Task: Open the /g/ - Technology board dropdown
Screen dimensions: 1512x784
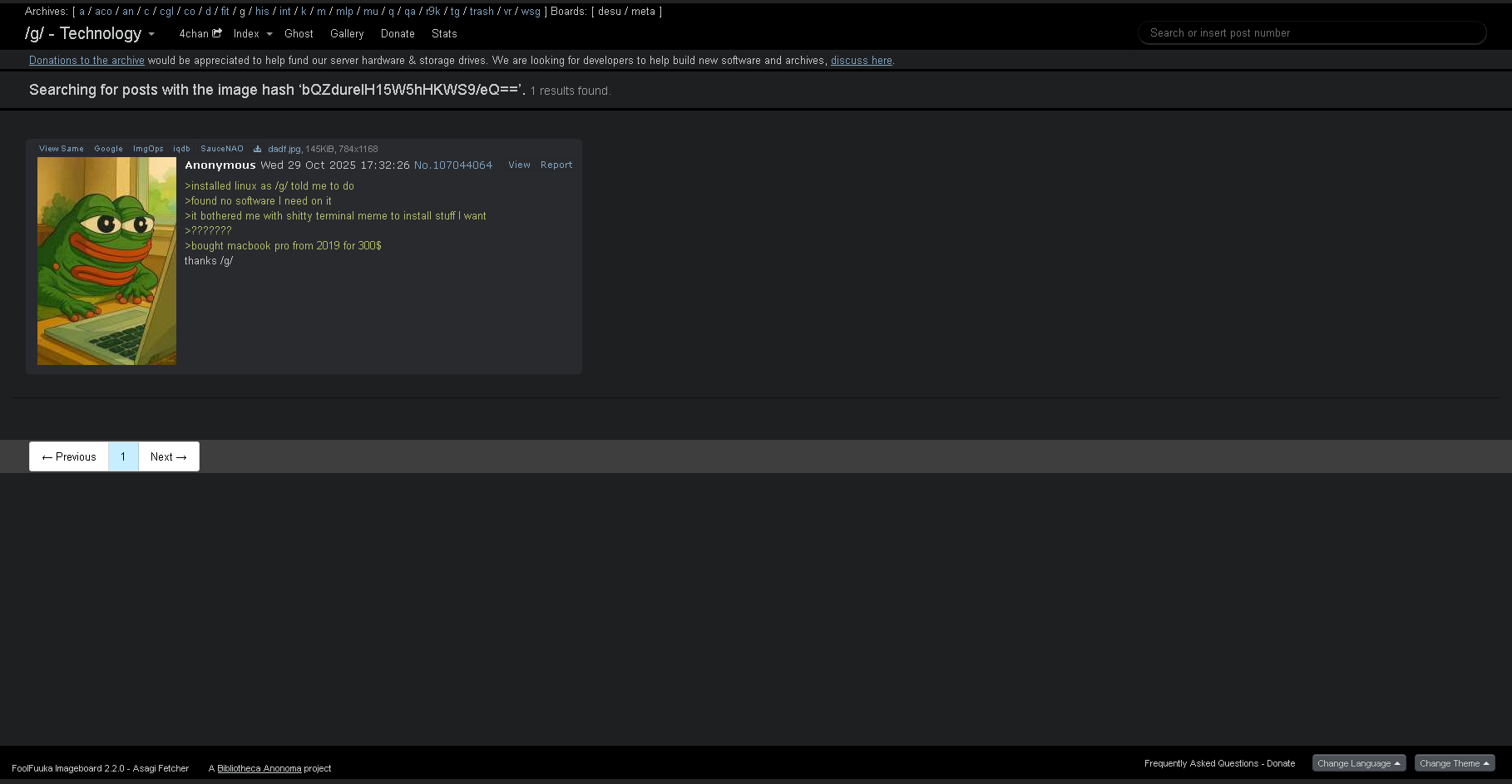Action: click(90, 34)
